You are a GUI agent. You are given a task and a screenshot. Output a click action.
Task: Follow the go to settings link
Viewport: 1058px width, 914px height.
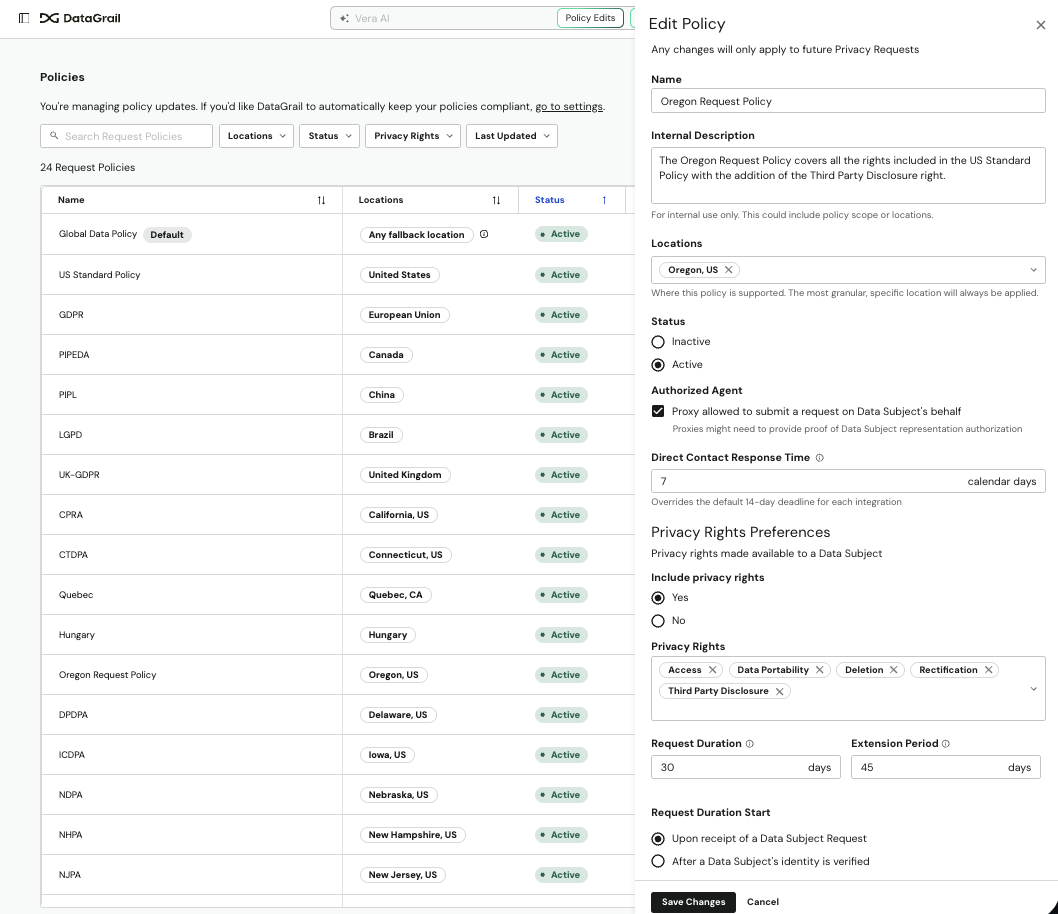(568, 107)
